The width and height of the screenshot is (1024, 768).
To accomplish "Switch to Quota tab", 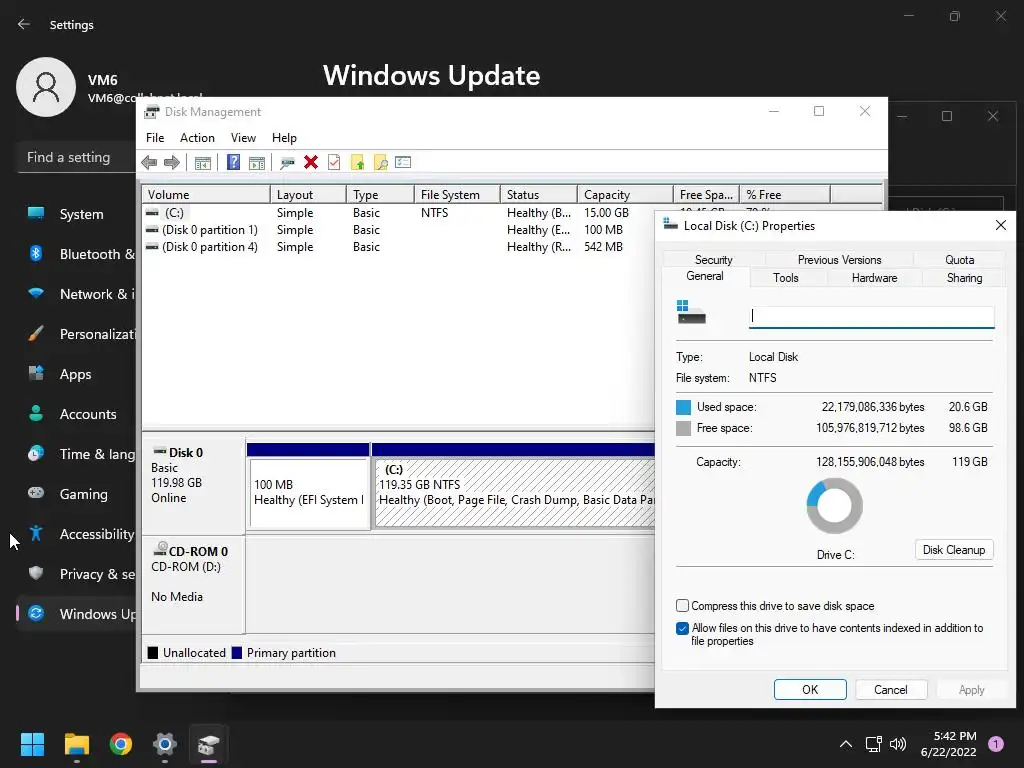I will click(x=959, y=259).
